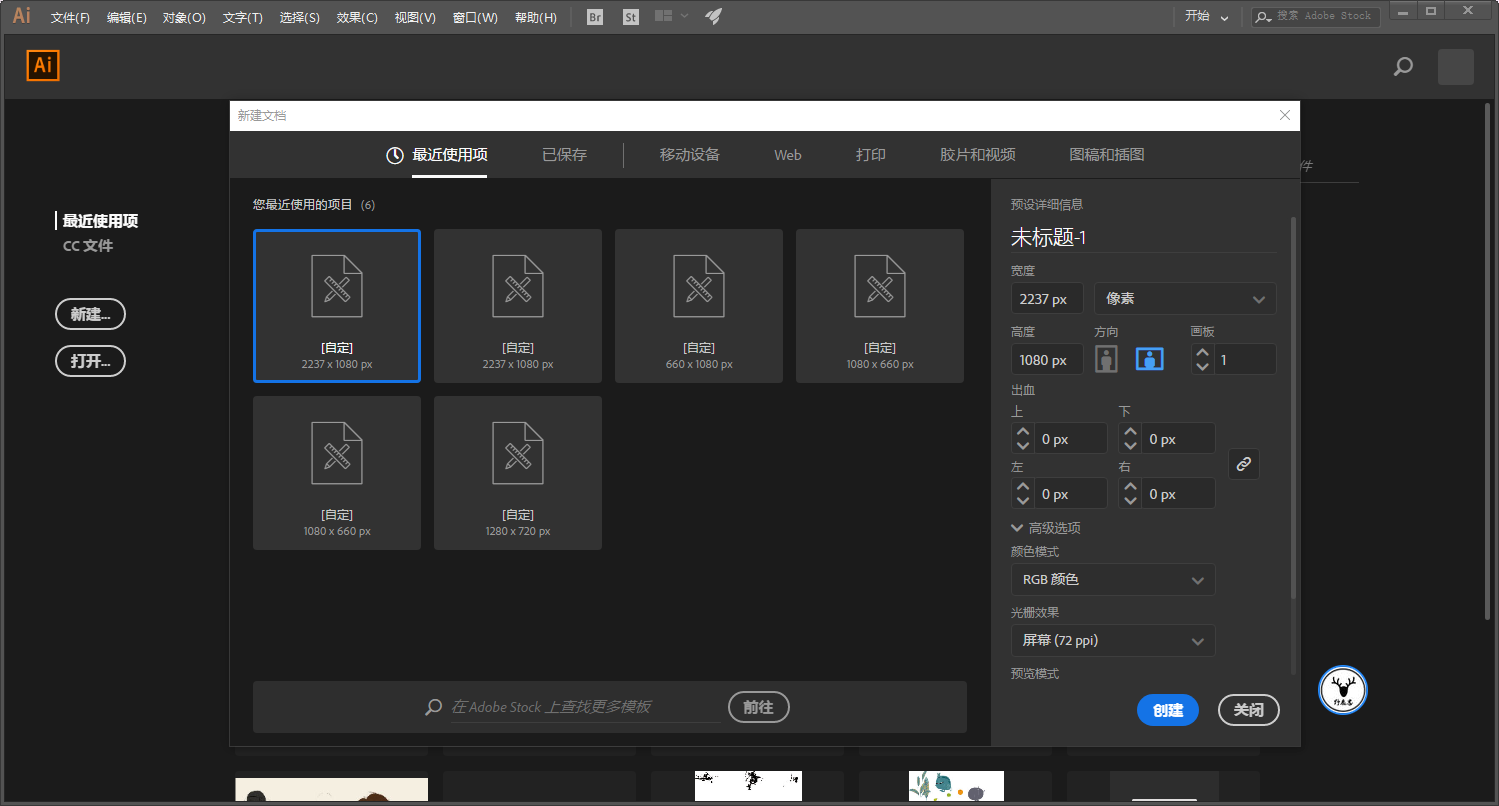The height and width of the screenshot is (806, 1499).
Task: Open the 效果(C) menu
Action: [357, 17]
